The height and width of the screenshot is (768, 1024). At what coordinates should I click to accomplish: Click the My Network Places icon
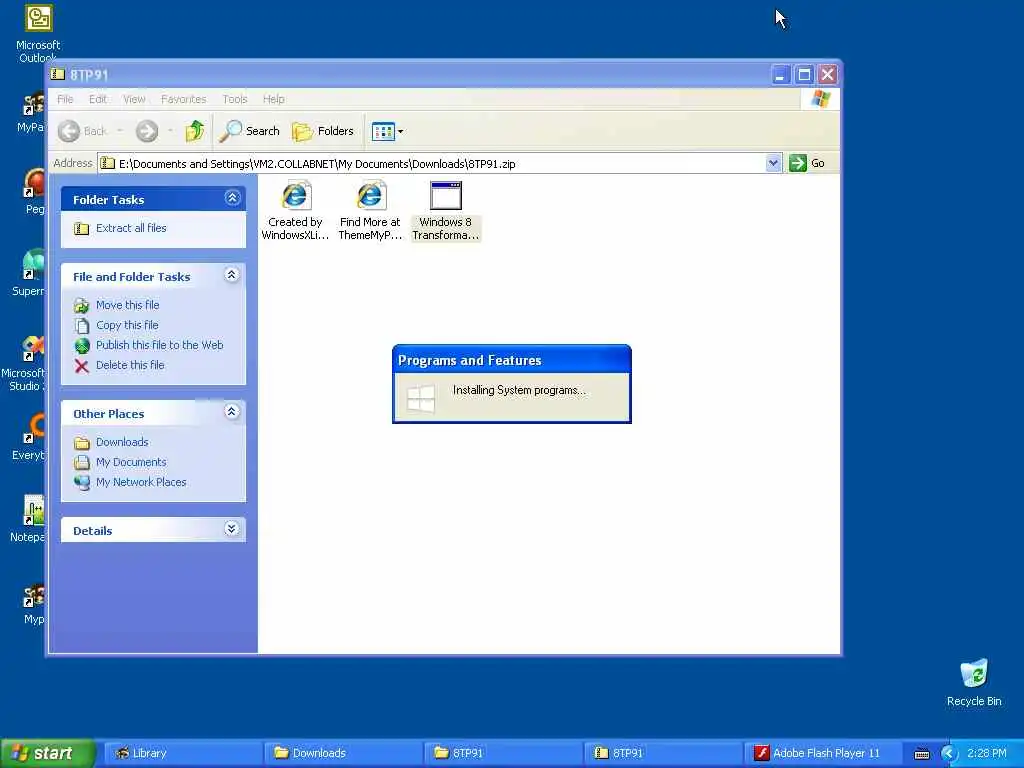(x=82, y=483)
